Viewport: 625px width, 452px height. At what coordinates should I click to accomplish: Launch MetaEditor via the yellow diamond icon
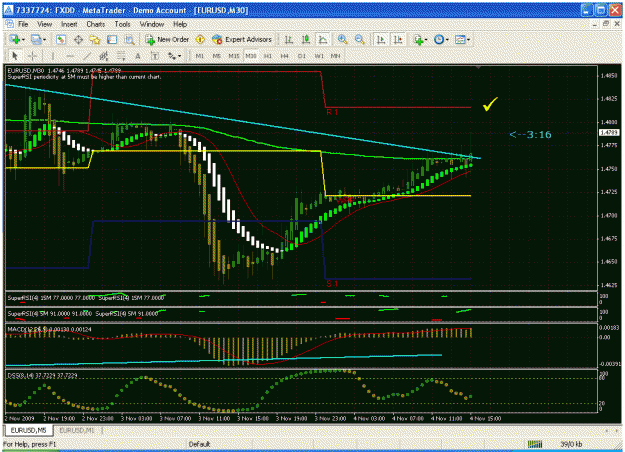[x=200, y=39]
